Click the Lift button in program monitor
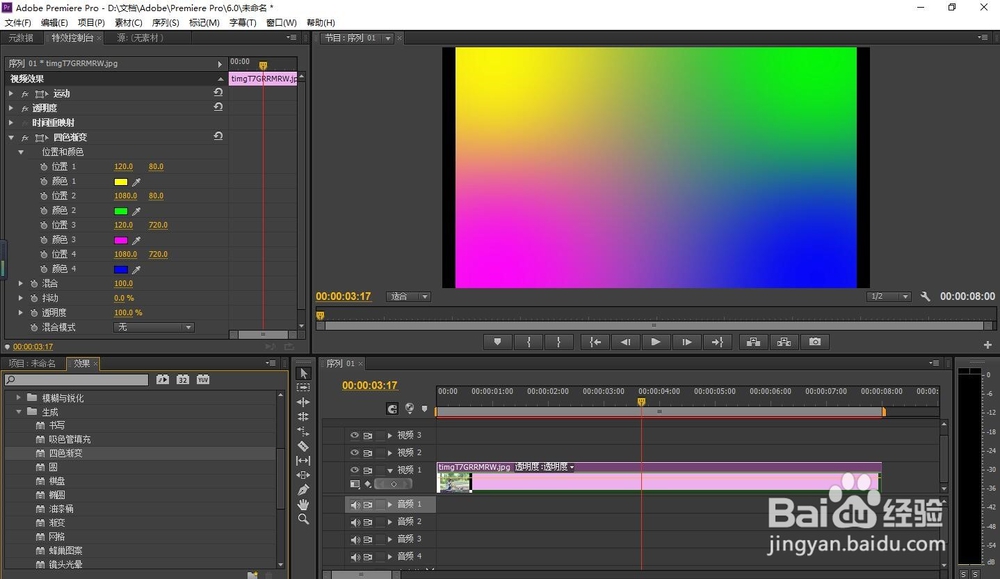1000x579 pixels. (753, 342)
